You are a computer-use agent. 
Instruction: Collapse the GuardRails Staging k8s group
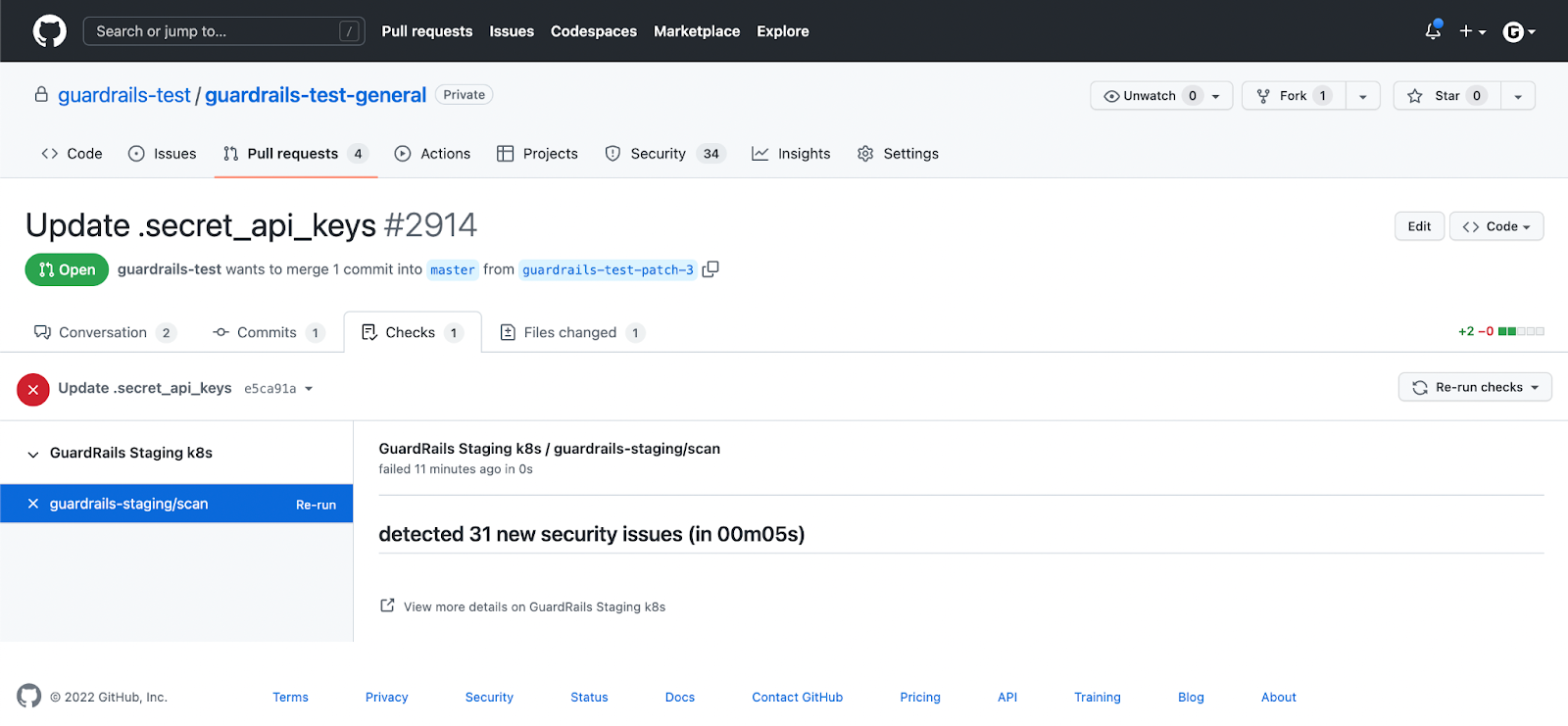33,454
